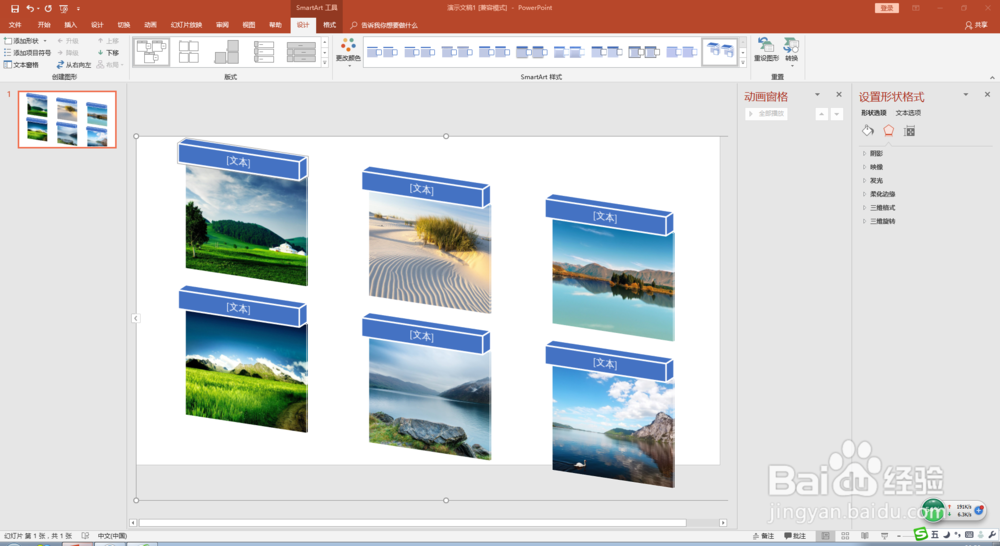Expand the 三维格式 (3-D Format) section
The height and width of the screenshot is (546, 1000).
click(x=879, y=208)
